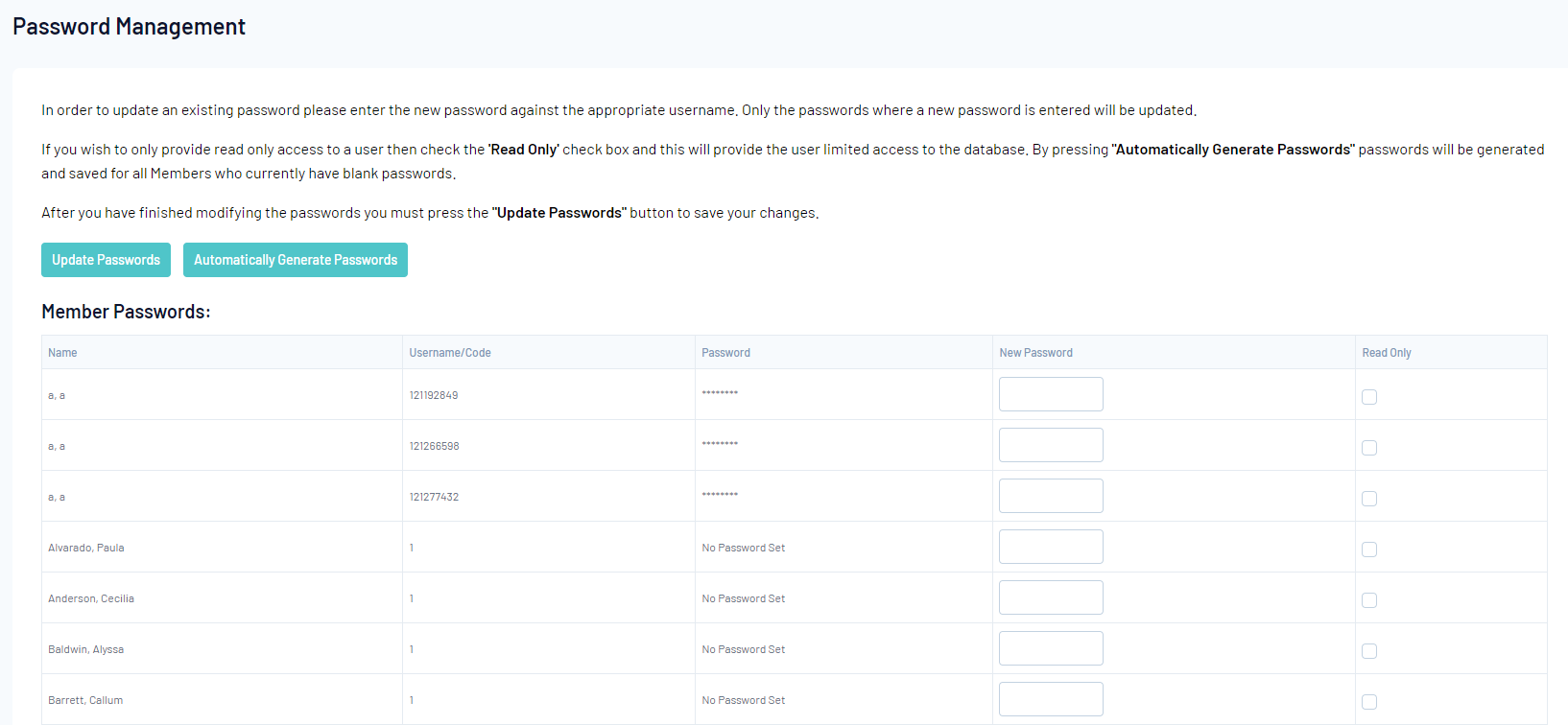Click New Password field for Alvarado, Paula
Image resolution: width=1568 pixels, height=725 pixels.
(x=1051, y=547)
